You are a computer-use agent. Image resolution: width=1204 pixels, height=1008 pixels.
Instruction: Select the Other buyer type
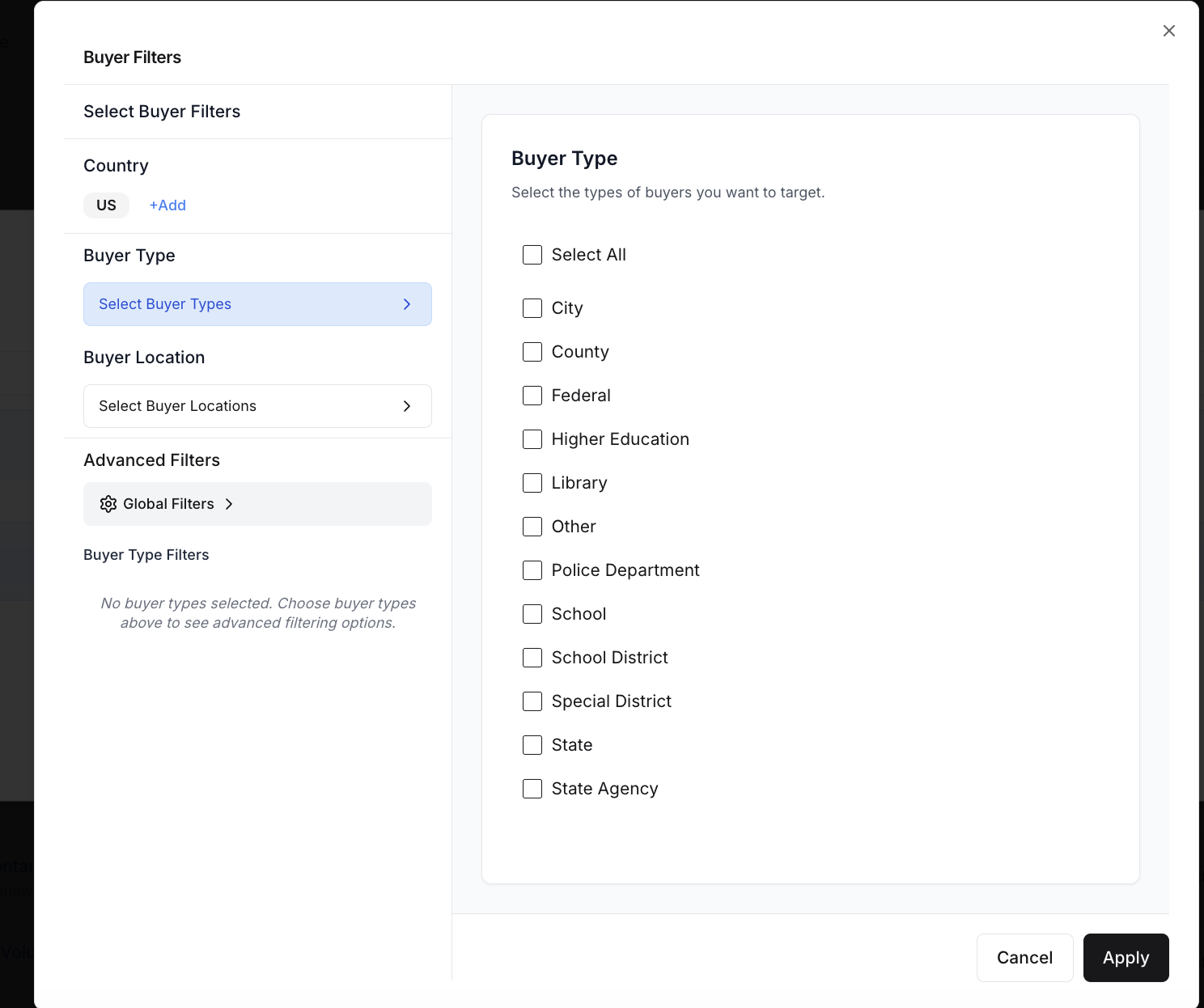coord(532,527)
